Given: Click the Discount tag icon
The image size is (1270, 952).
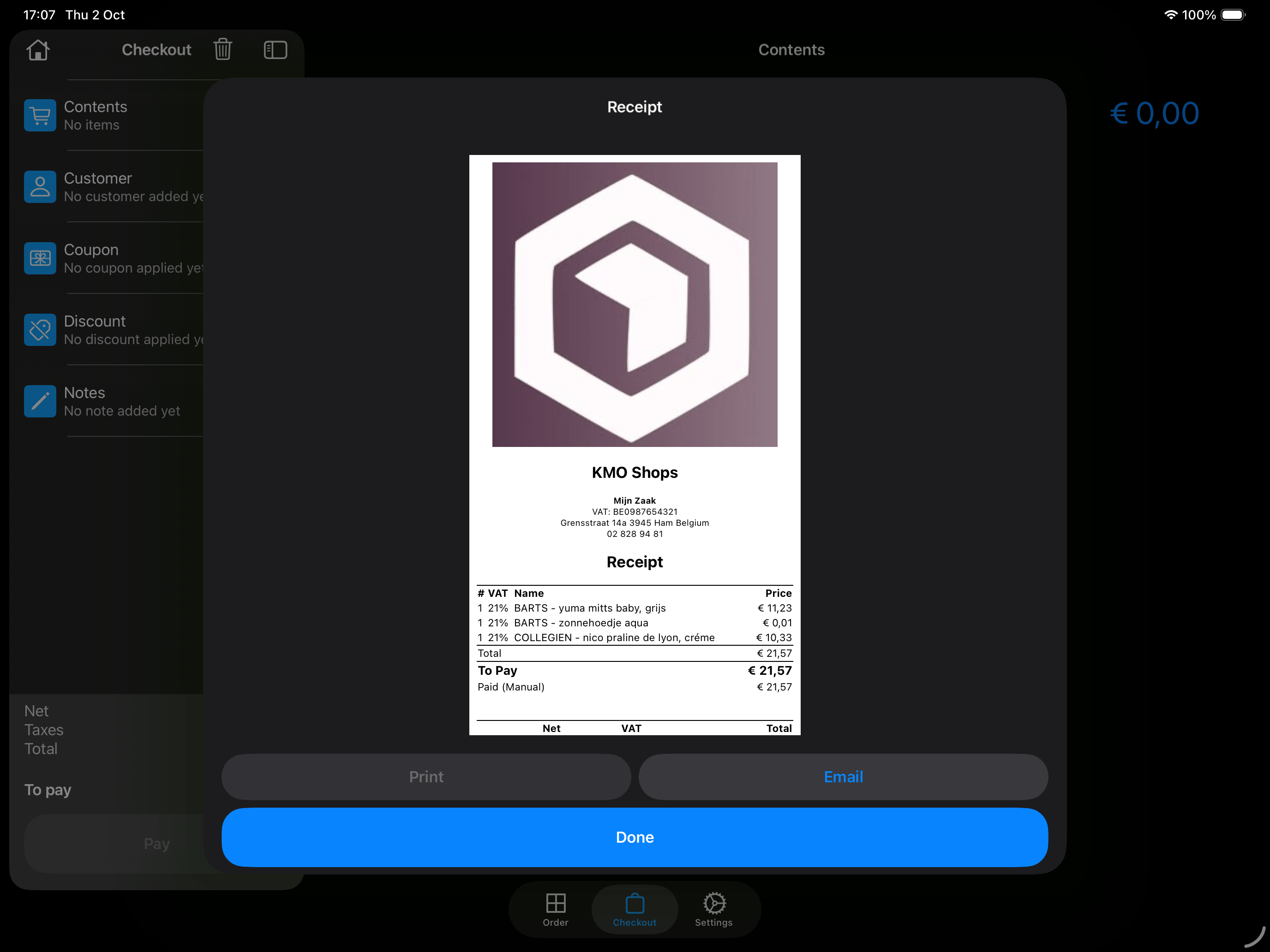Looking at the screenshot, I should pos(40,329).
